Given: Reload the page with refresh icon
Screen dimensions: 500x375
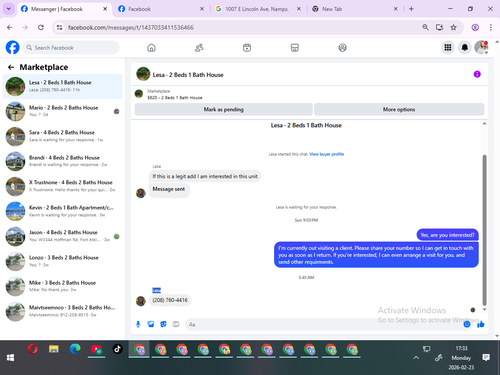Looking at the screenshot, I should [x=41, y=27].
